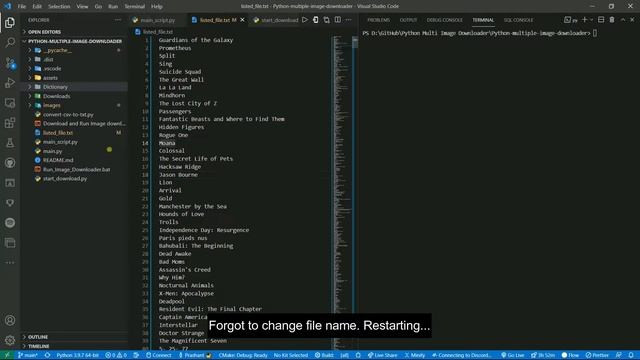This screenshot has height=360, width=640.
Task: Click the Open Changes compare icon
Action: click(327, 20)
